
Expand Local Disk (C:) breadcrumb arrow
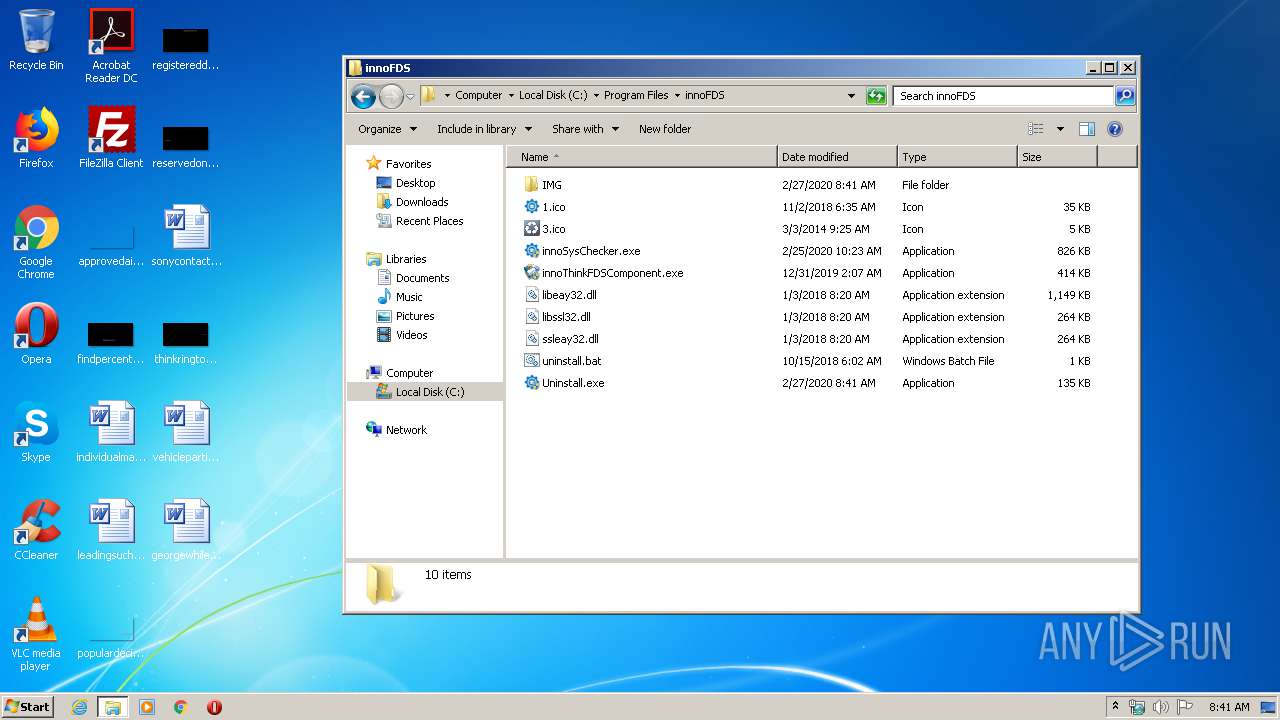[x=596, y=96]
